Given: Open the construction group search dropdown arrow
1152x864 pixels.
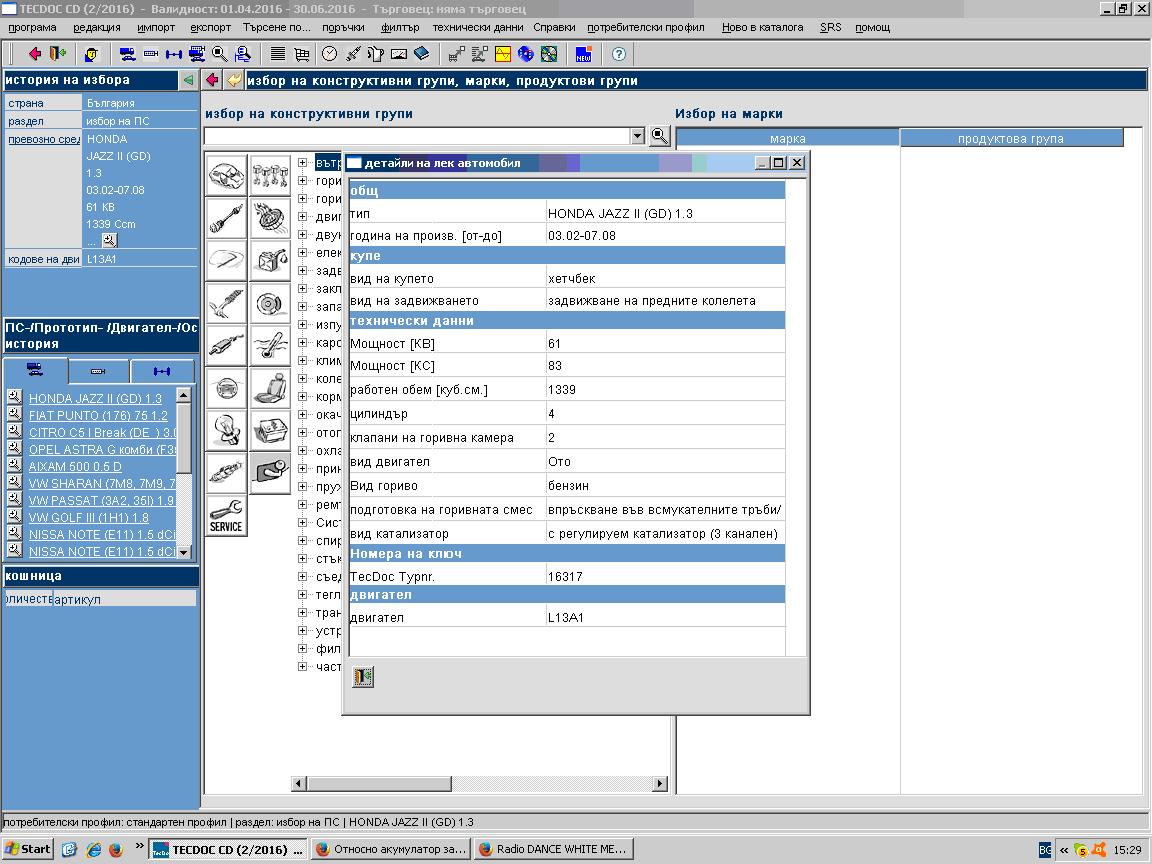Looking at the screenshot, I should 637,136.
